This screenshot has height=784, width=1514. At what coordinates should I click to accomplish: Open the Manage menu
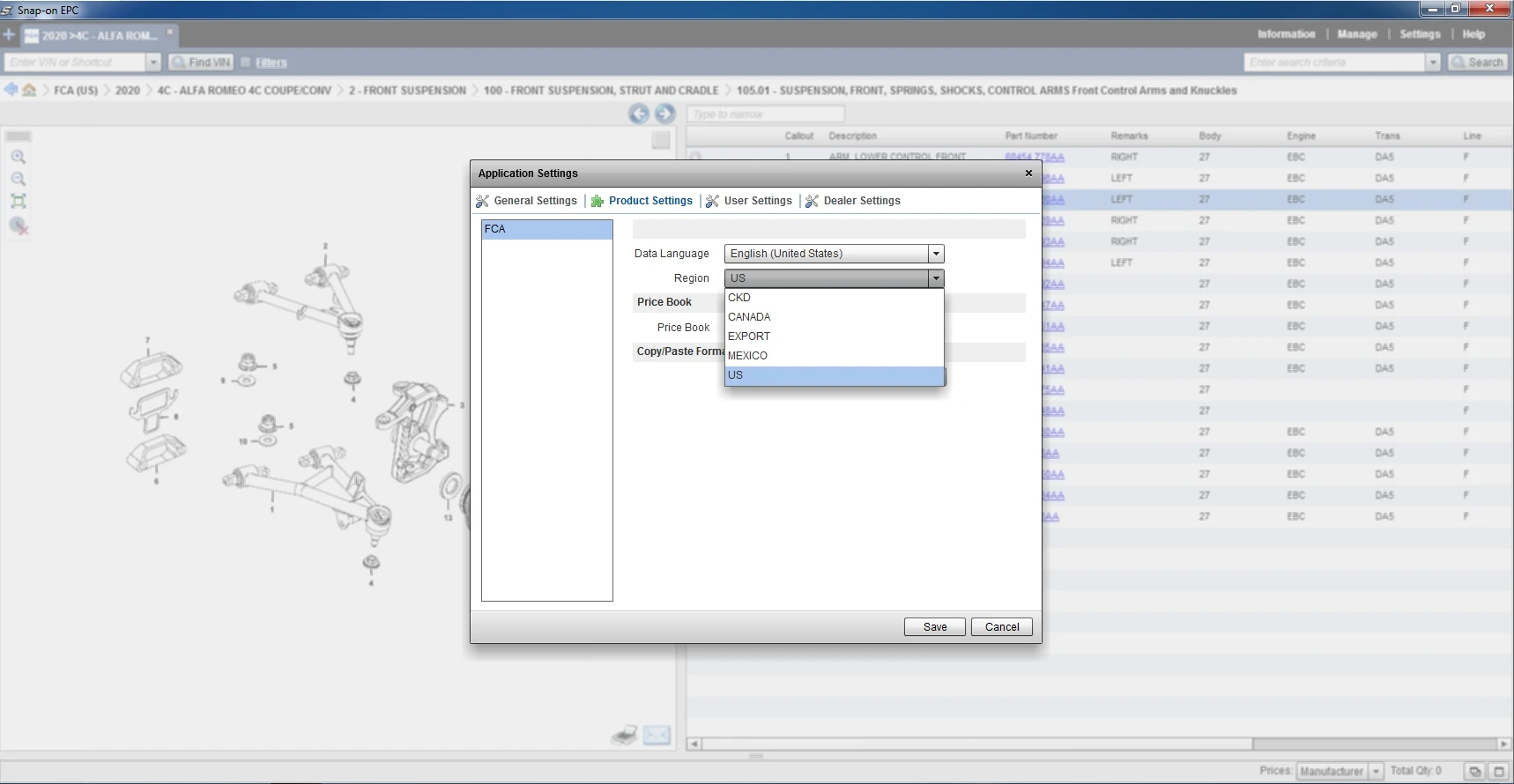pyautogui.click(x=1357, y=34)
